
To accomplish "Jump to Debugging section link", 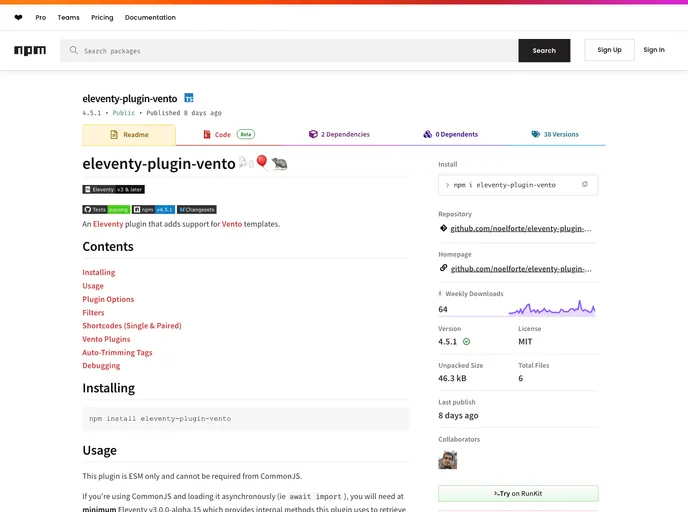I will click(x=101, y=365).
